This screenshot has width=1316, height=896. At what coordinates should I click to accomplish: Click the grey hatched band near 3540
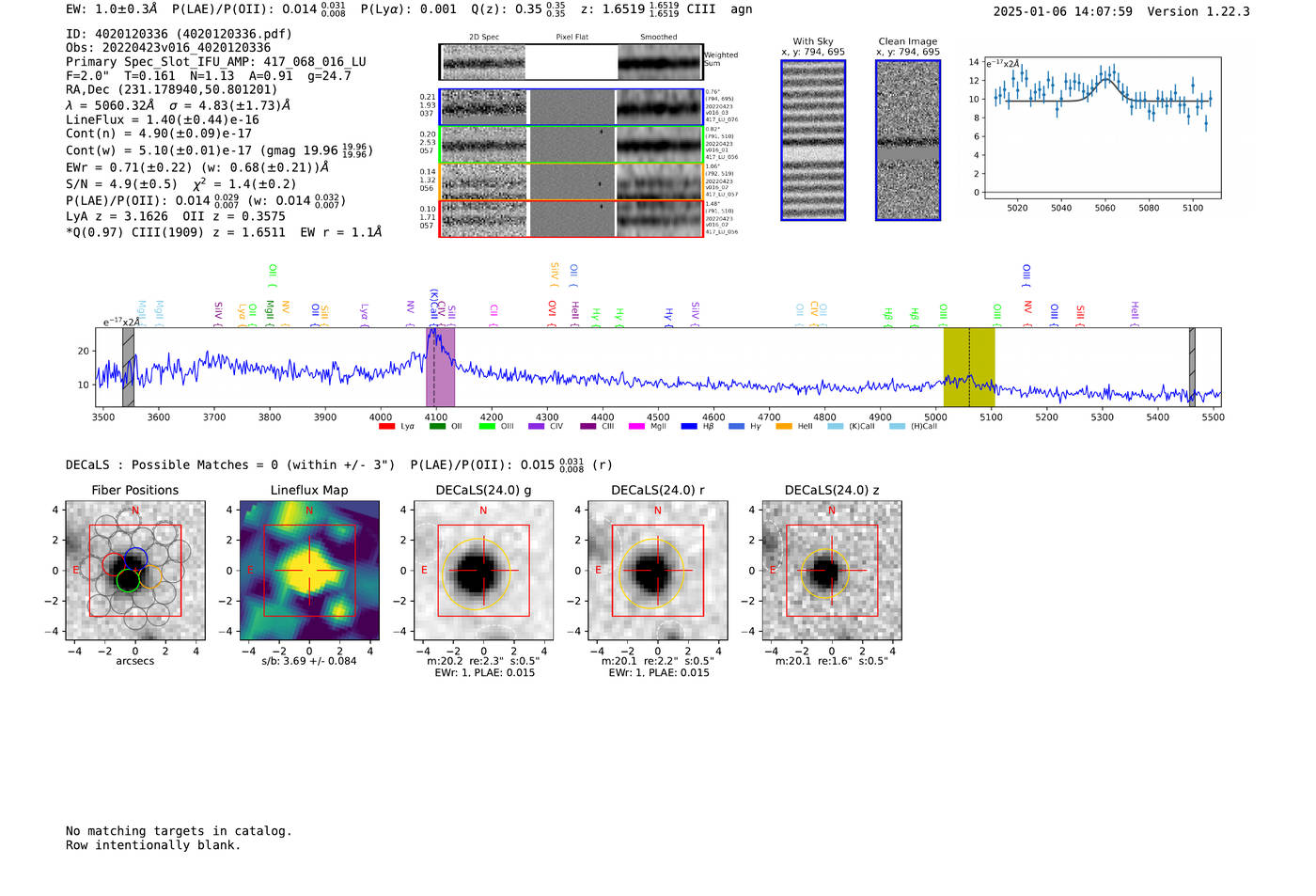128,367
